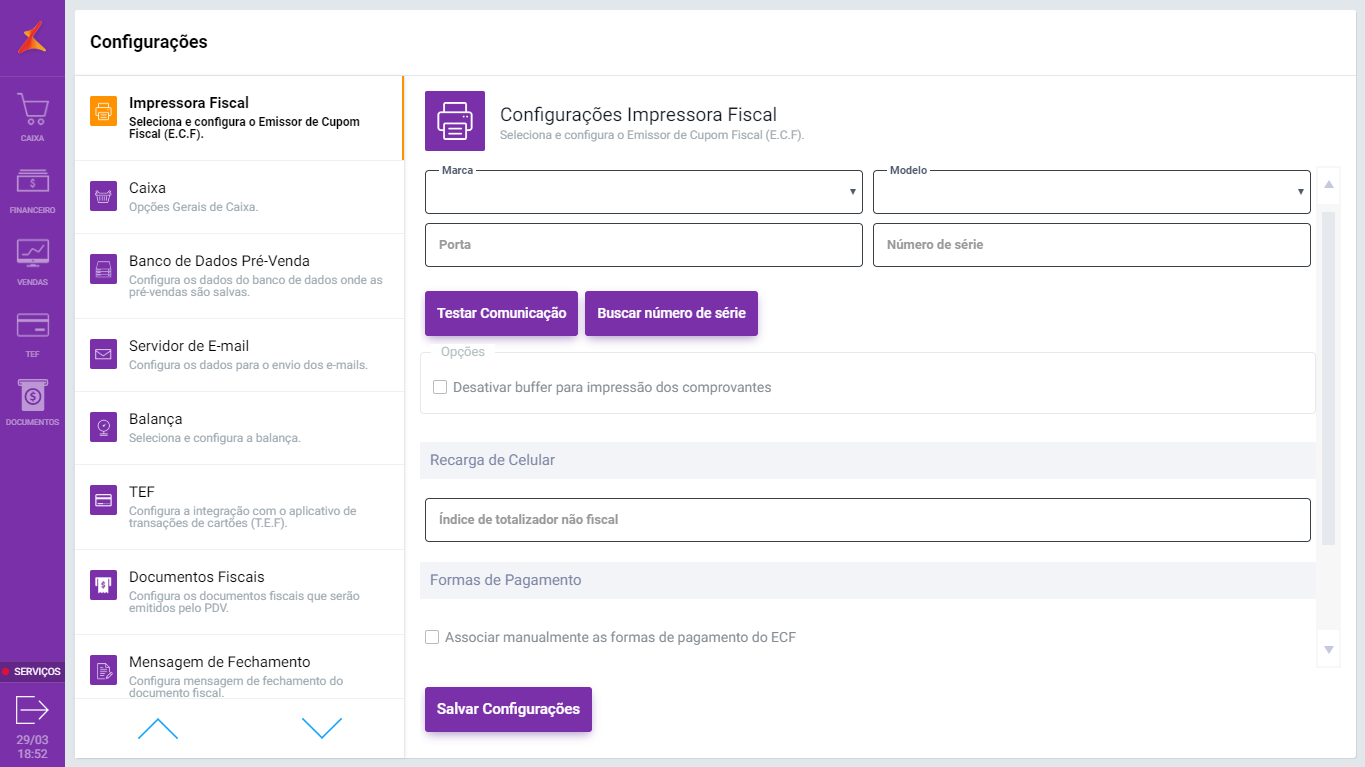Select Banco de Dados Pré-Venda settings
Screen dimensions: 1365x767
point(239,275)
